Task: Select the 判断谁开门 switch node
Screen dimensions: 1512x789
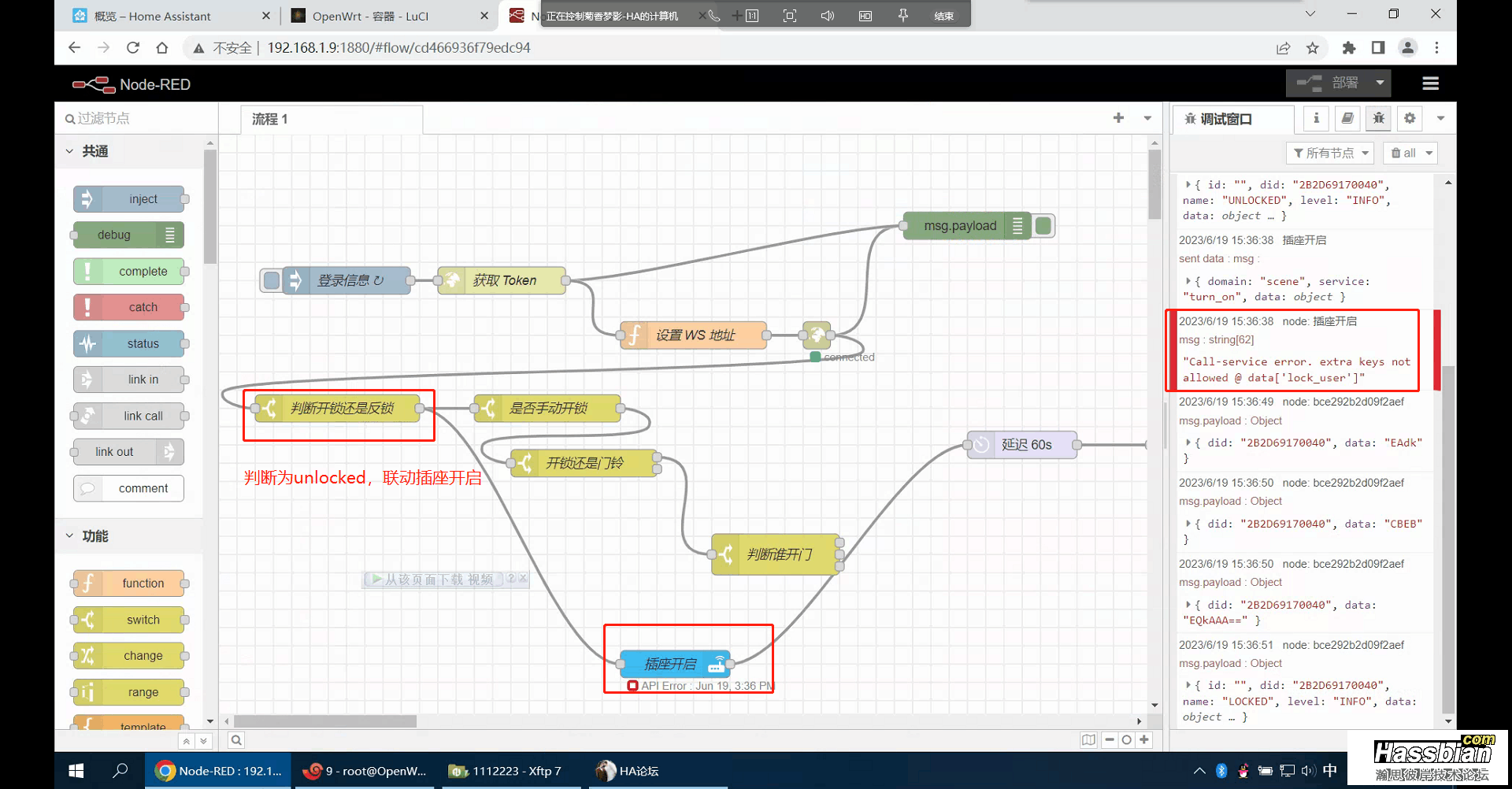Action: click(776, 554)
